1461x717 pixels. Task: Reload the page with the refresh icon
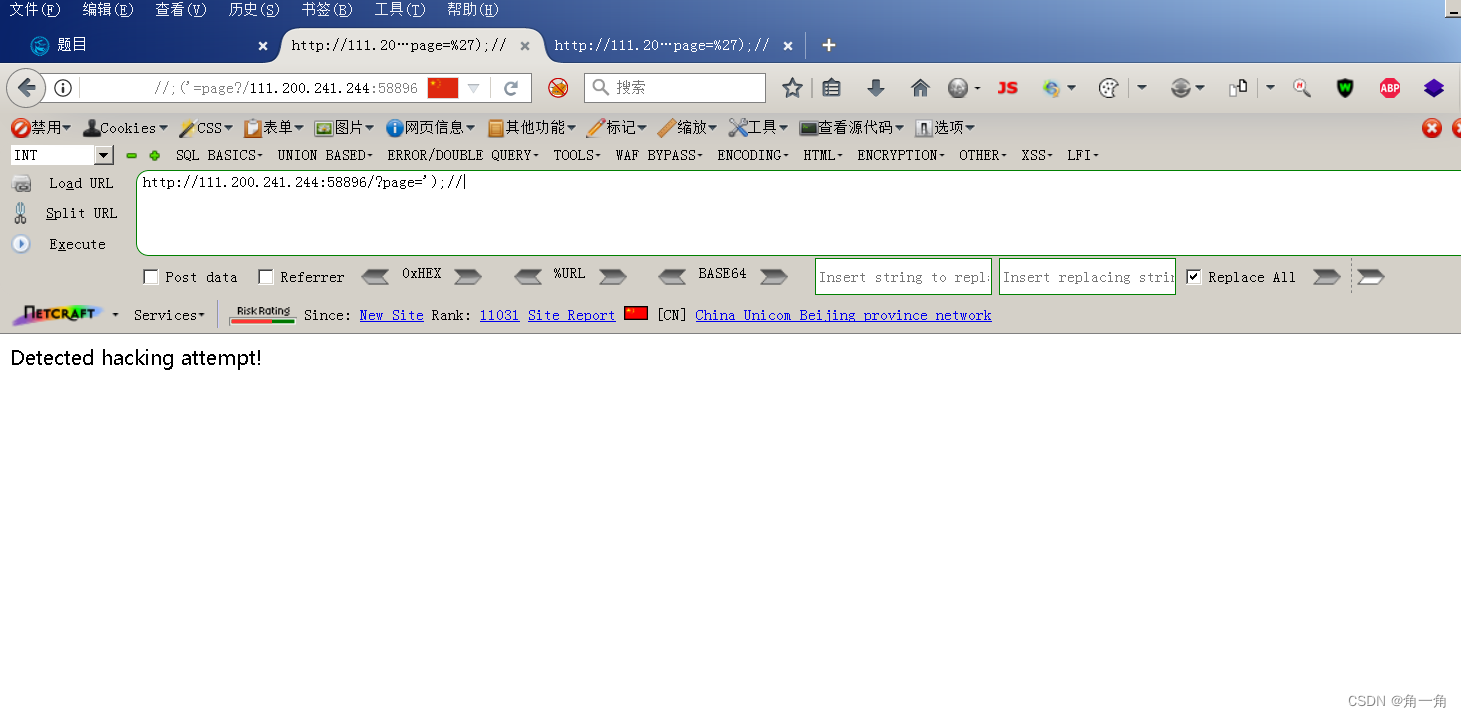(510, 88)
